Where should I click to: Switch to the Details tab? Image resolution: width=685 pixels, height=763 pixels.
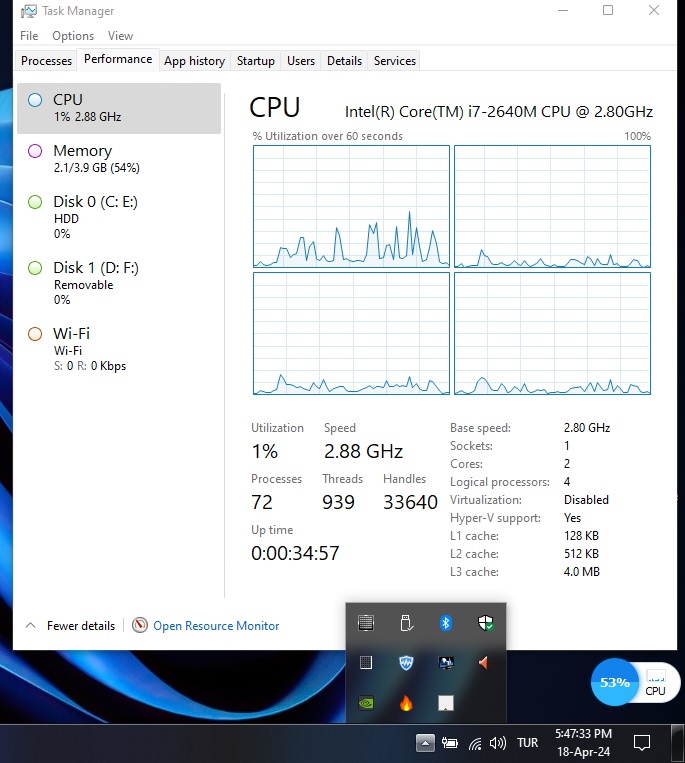[x=344, y=61]
